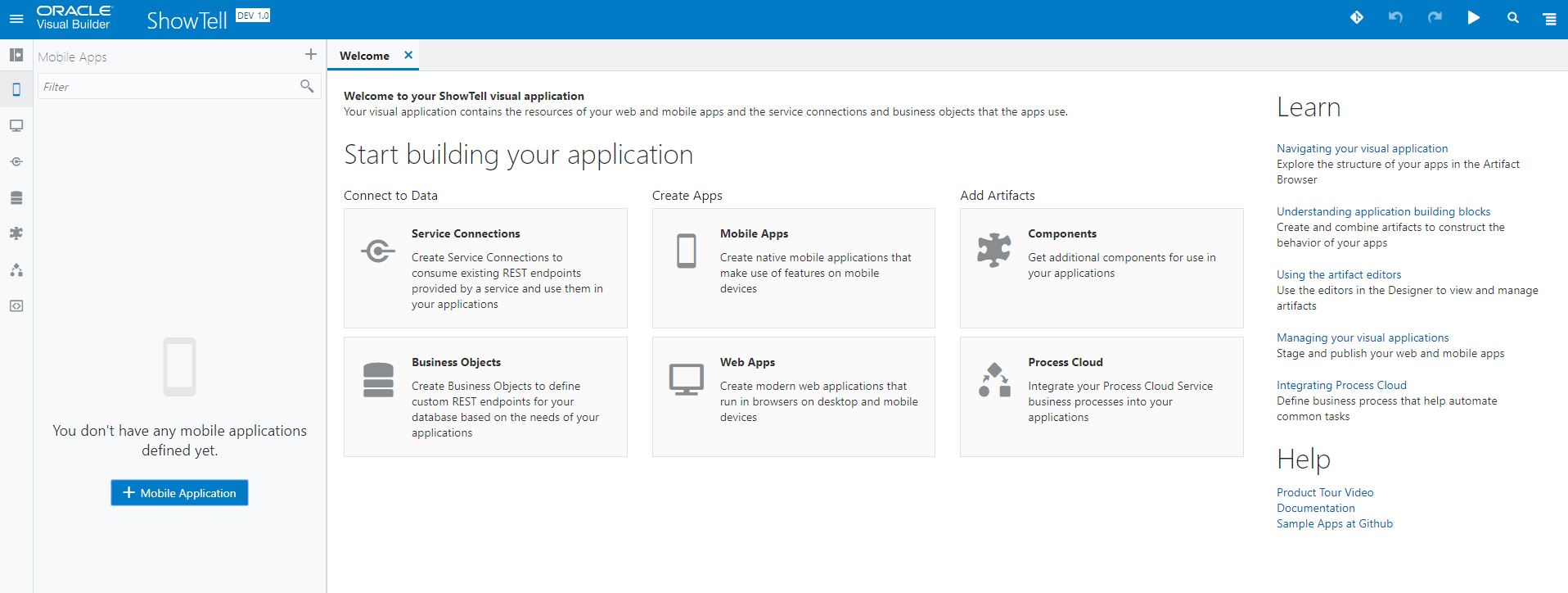Click the Filter input field
The image size is (1568, 593).
pos(179,86)
